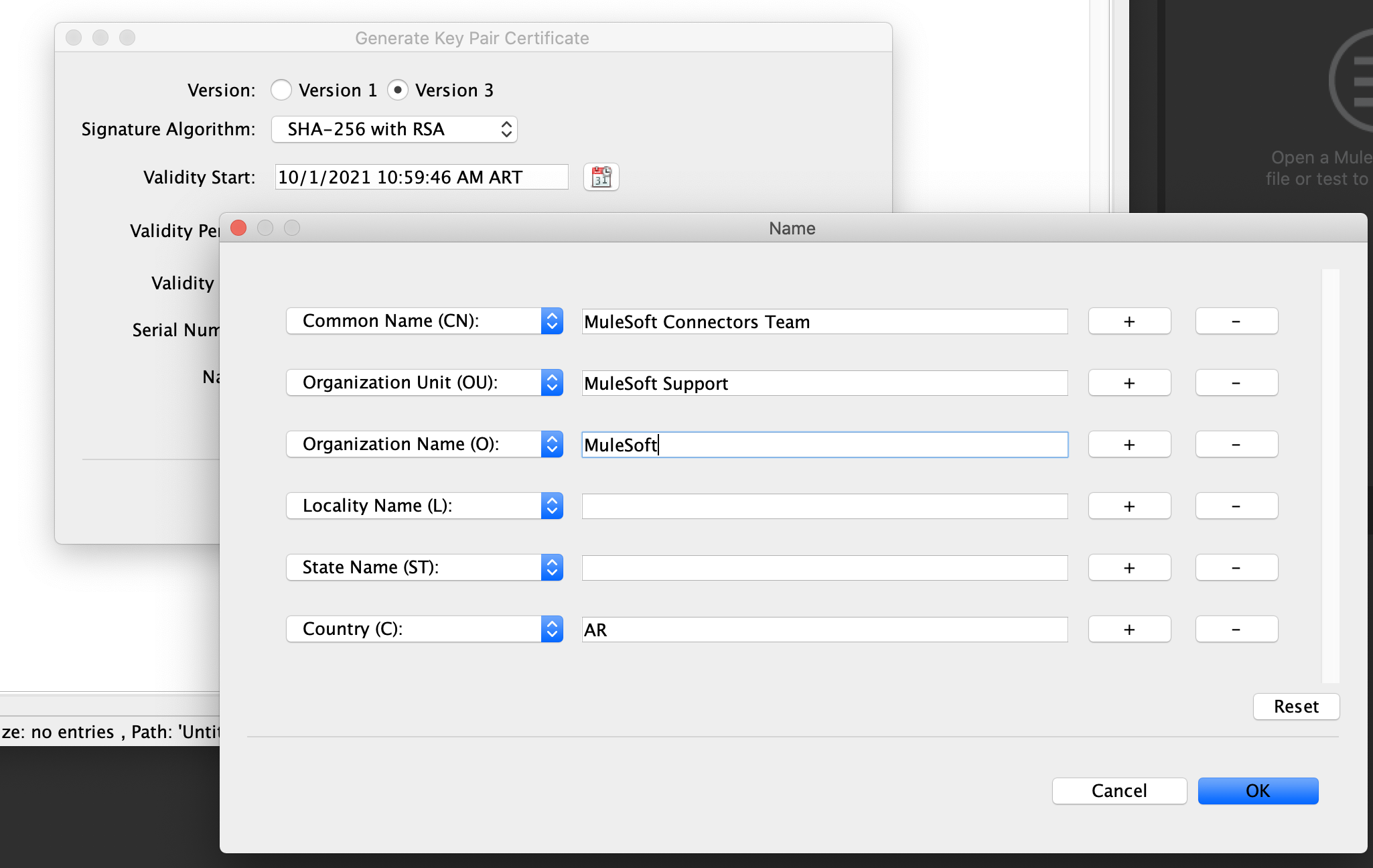This screenshot has height=868, width=1373.
Task: Reset the name fields
Action: [1296, 707]
